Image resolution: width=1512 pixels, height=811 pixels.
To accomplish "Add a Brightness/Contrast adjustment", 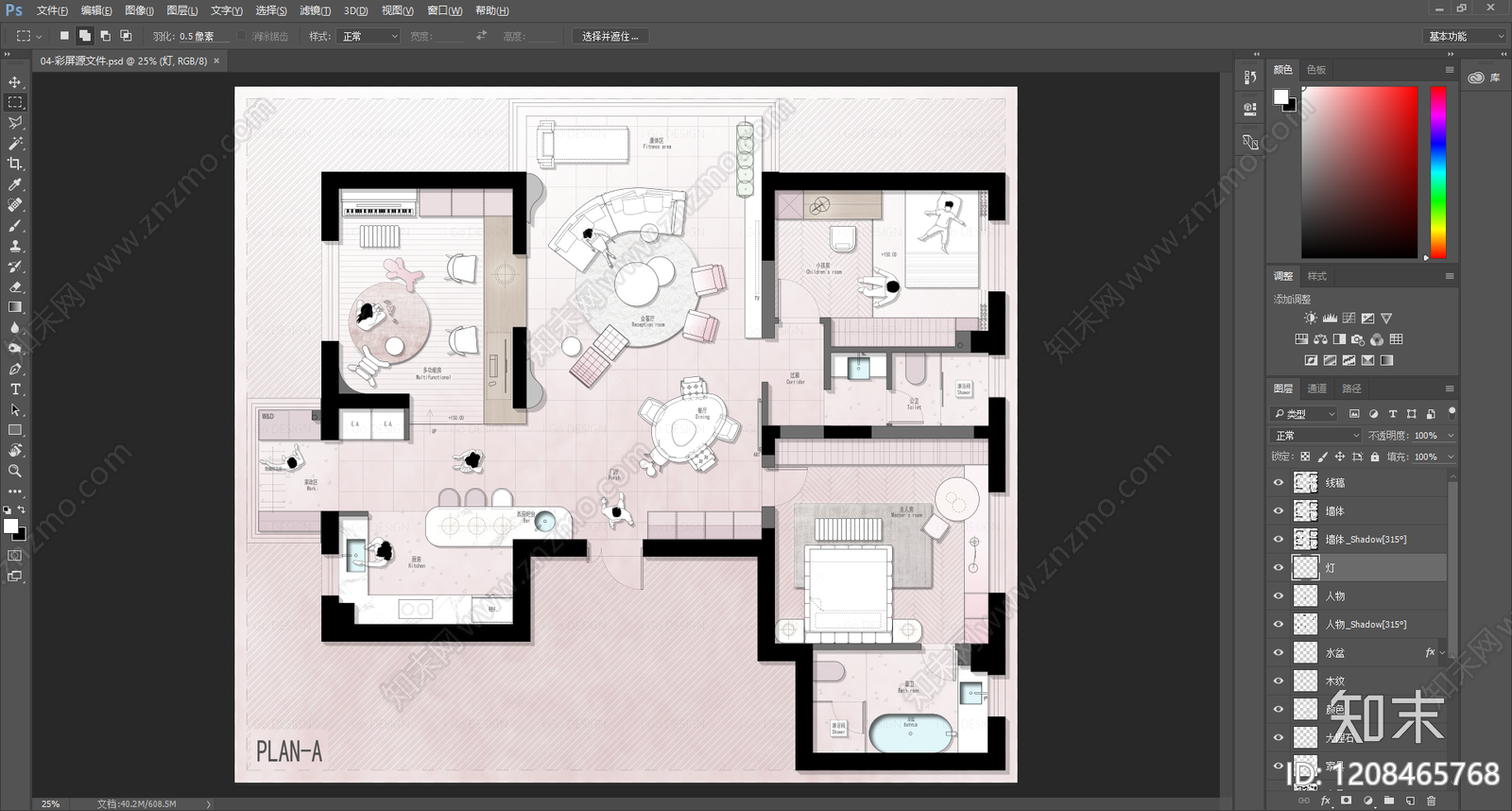I will pyautogui.click(x=1310, y=319).
